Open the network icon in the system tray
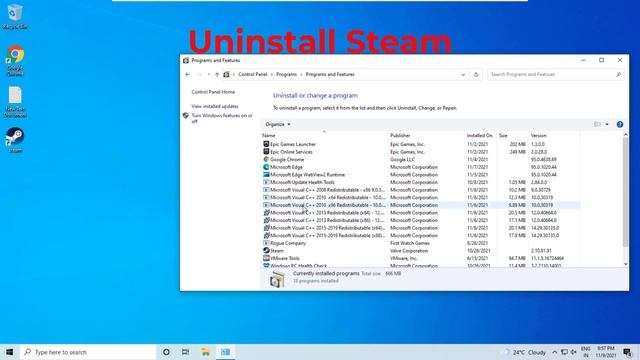640x360 pixels. point(564,352)
